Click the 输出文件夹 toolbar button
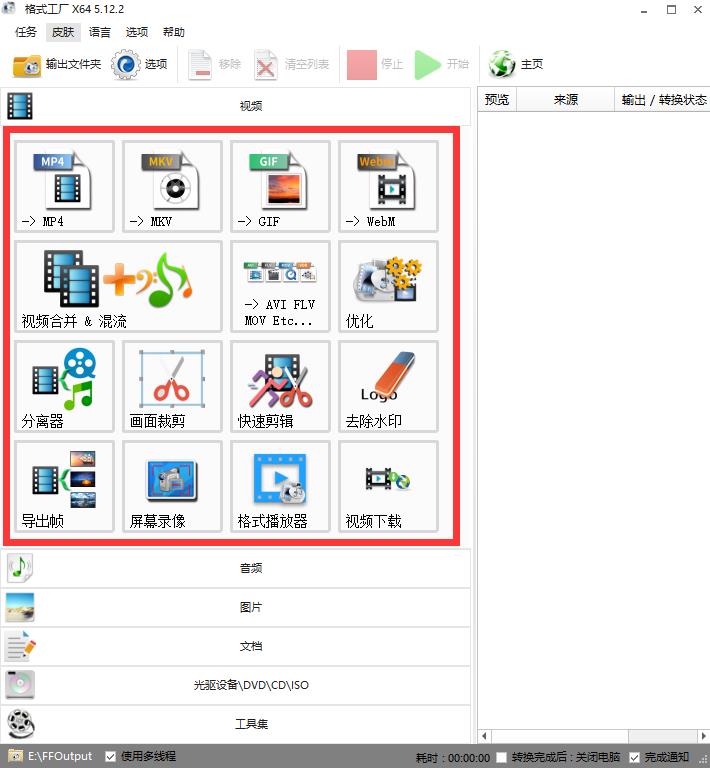Screen dimensions: 710x768 pyautogui.click(x=57, y=64)
